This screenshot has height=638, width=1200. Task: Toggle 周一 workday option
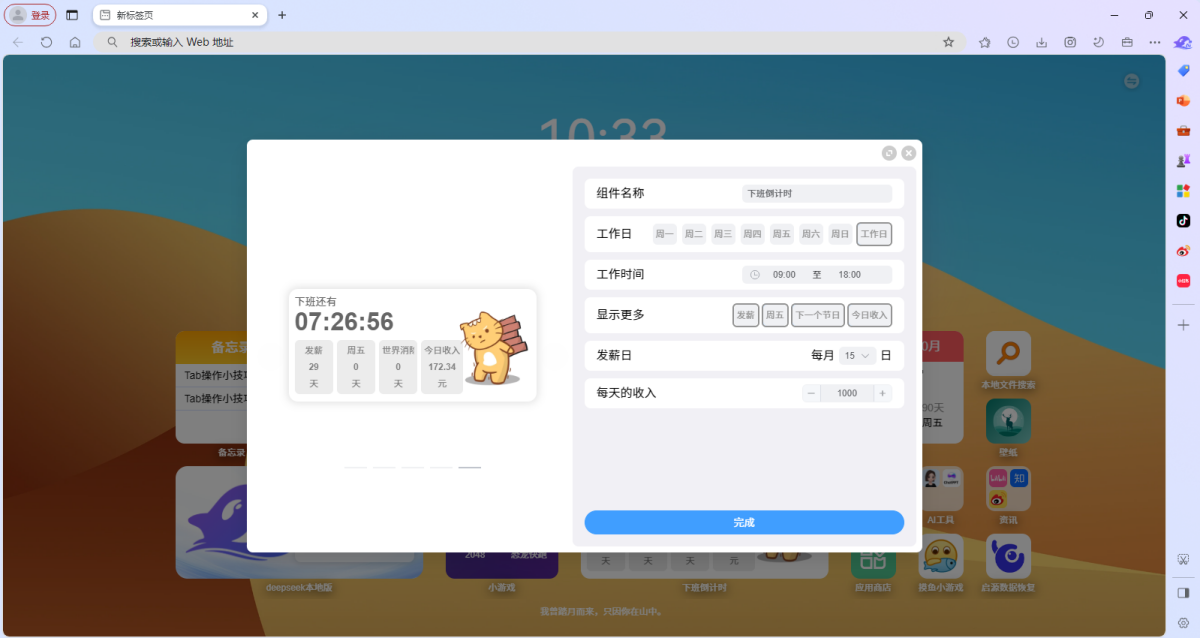[664, 234]
